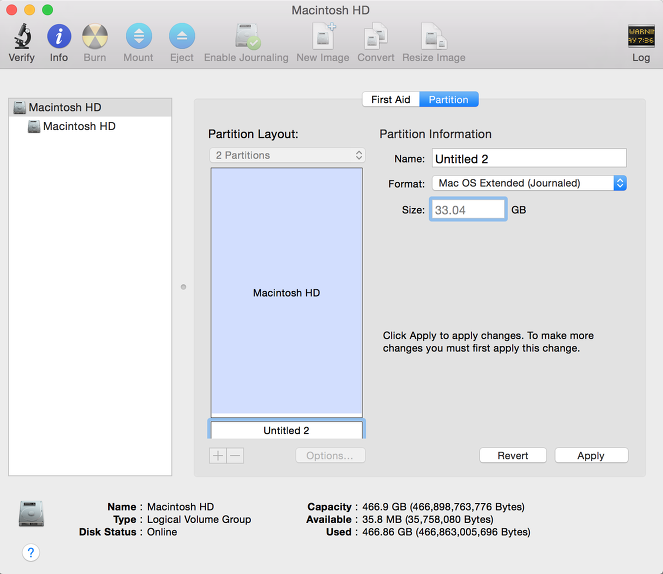Click the Capacity value 466.9 GB text
The image size is (663, 574).
443,506
